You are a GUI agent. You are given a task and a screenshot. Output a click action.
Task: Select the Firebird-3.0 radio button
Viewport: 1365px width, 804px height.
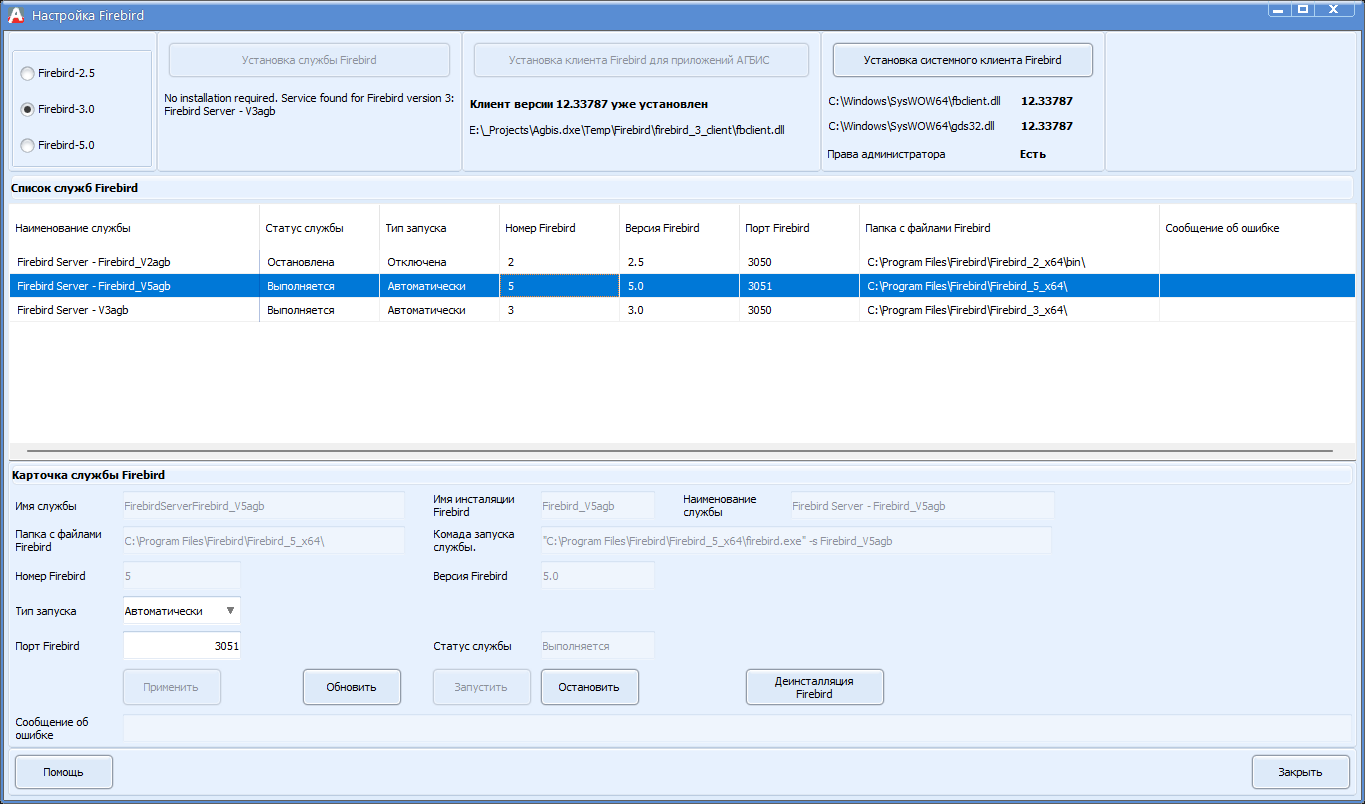(28, 110)
